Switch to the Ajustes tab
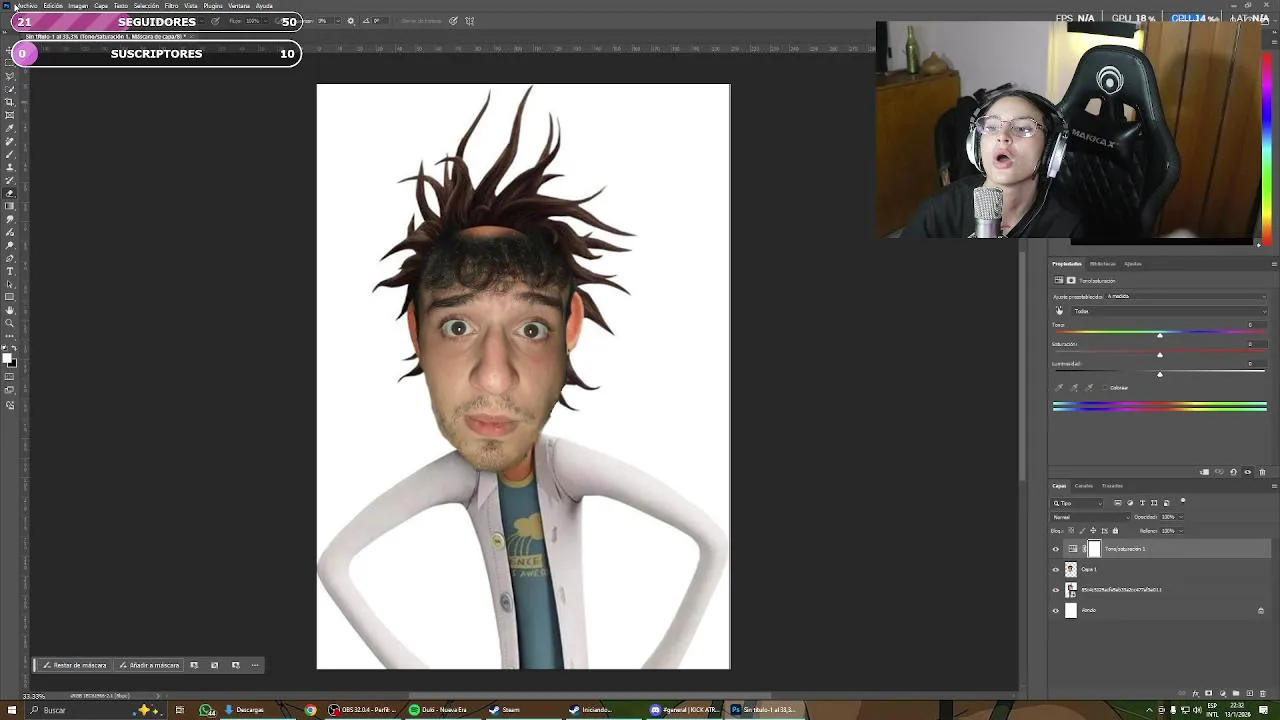 point(1133,264)
